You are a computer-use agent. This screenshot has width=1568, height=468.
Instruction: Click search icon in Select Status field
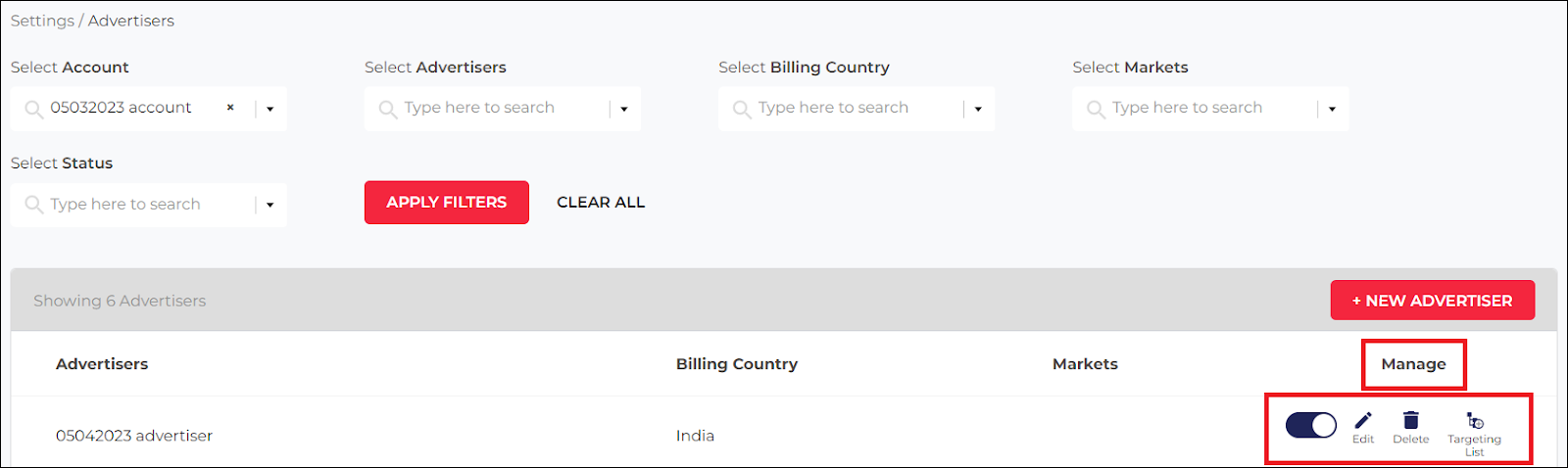34,205
